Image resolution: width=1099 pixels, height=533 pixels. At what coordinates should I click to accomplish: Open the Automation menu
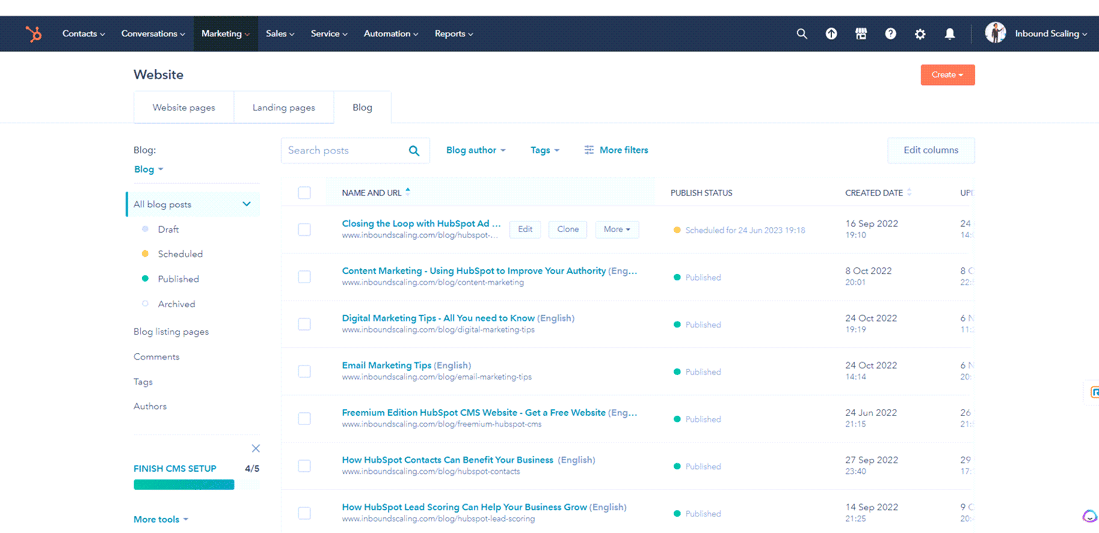391,34
